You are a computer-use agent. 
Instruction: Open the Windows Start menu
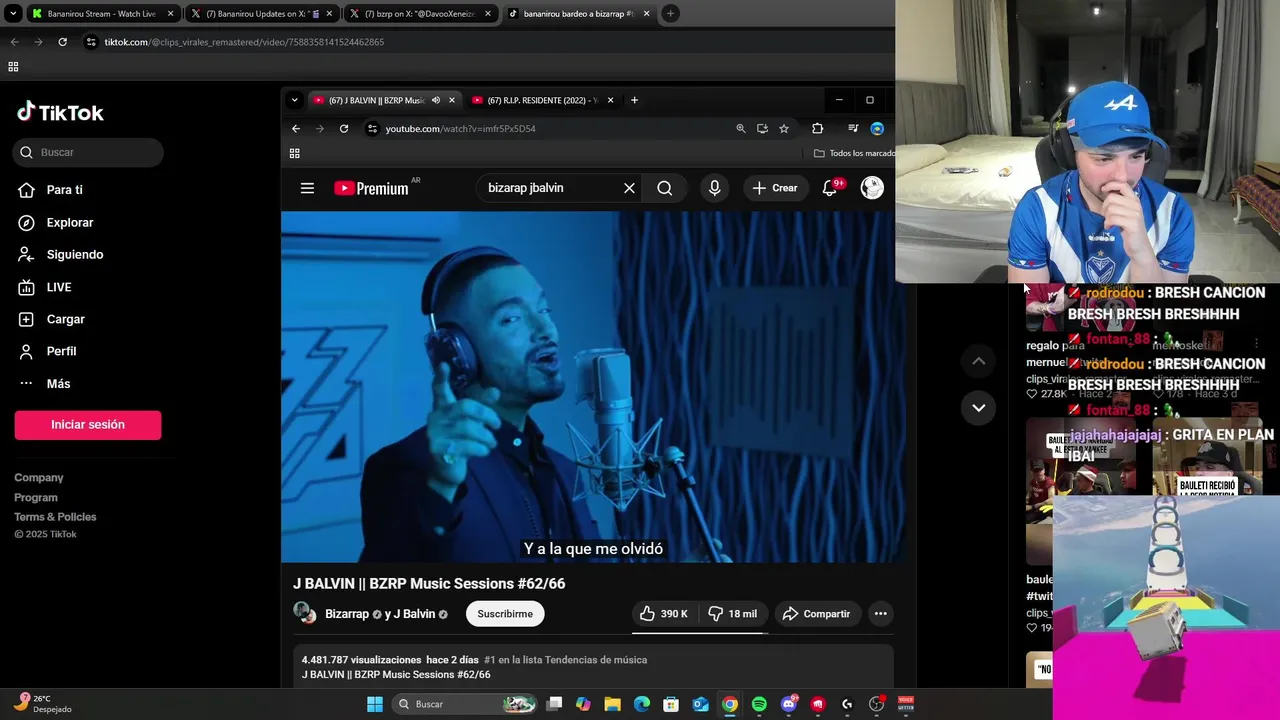pos(375,704)
